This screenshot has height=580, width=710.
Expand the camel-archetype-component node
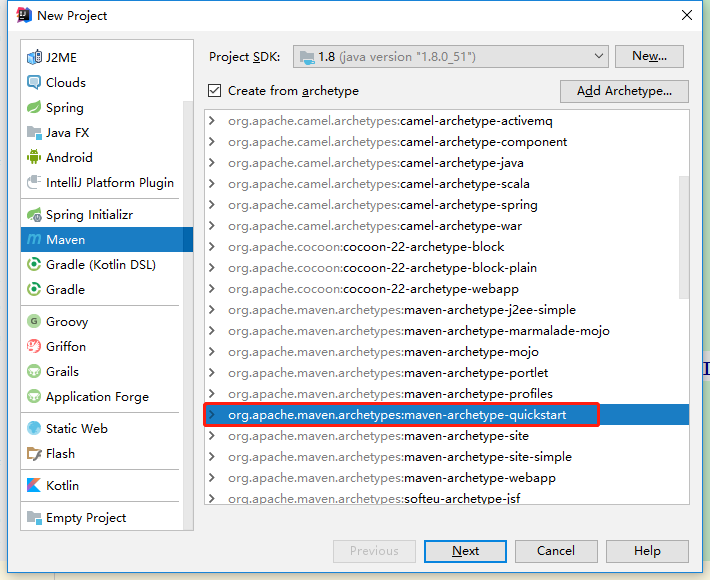[211, 142]
